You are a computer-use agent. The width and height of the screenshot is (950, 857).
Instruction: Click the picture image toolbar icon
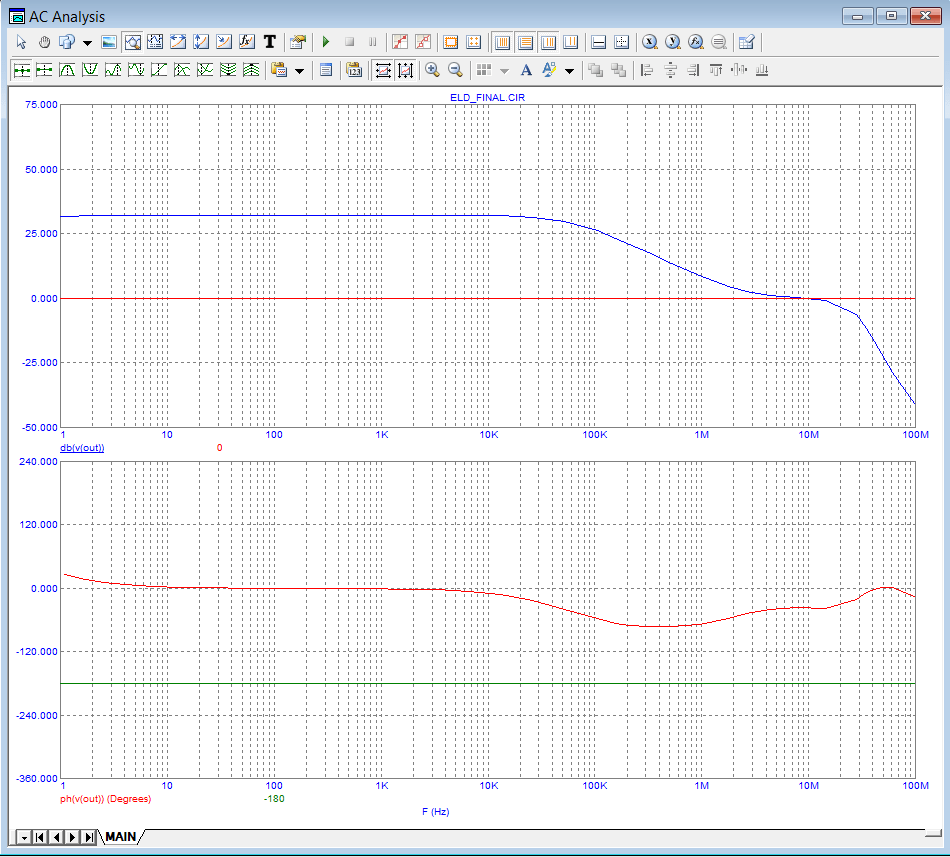109,42
